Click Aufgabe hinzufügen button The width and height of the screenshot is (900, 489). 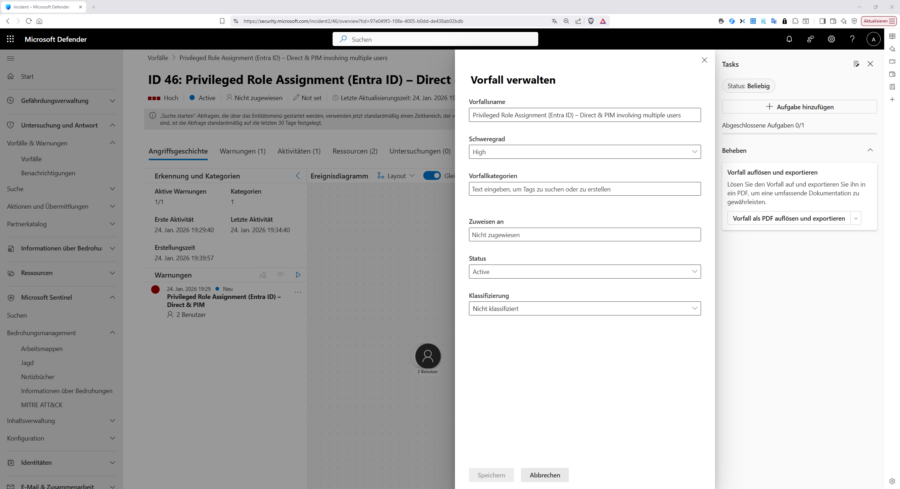click(799, 106)
